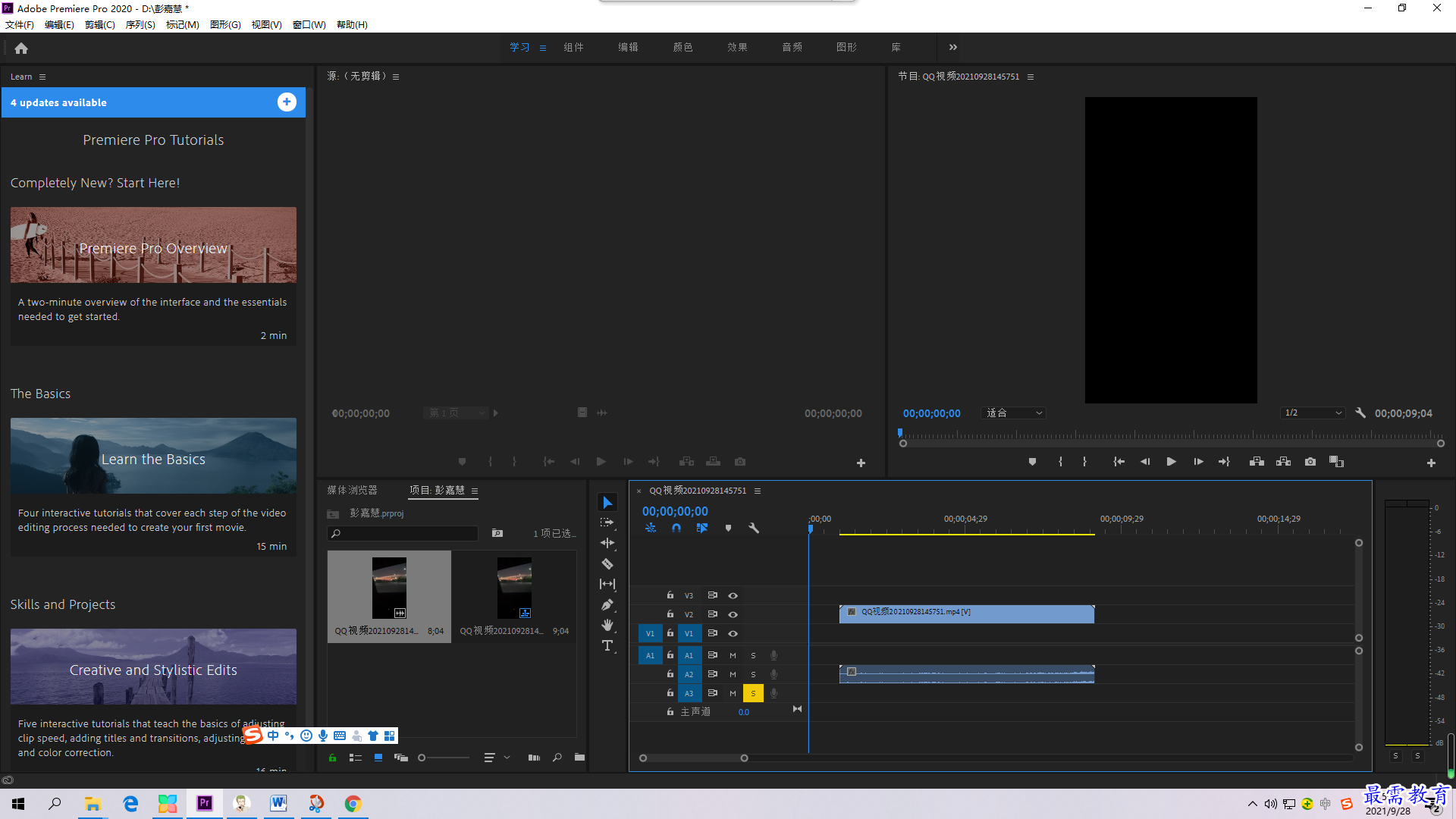
Task: Select the Slip tool
Action: point(607,584)
